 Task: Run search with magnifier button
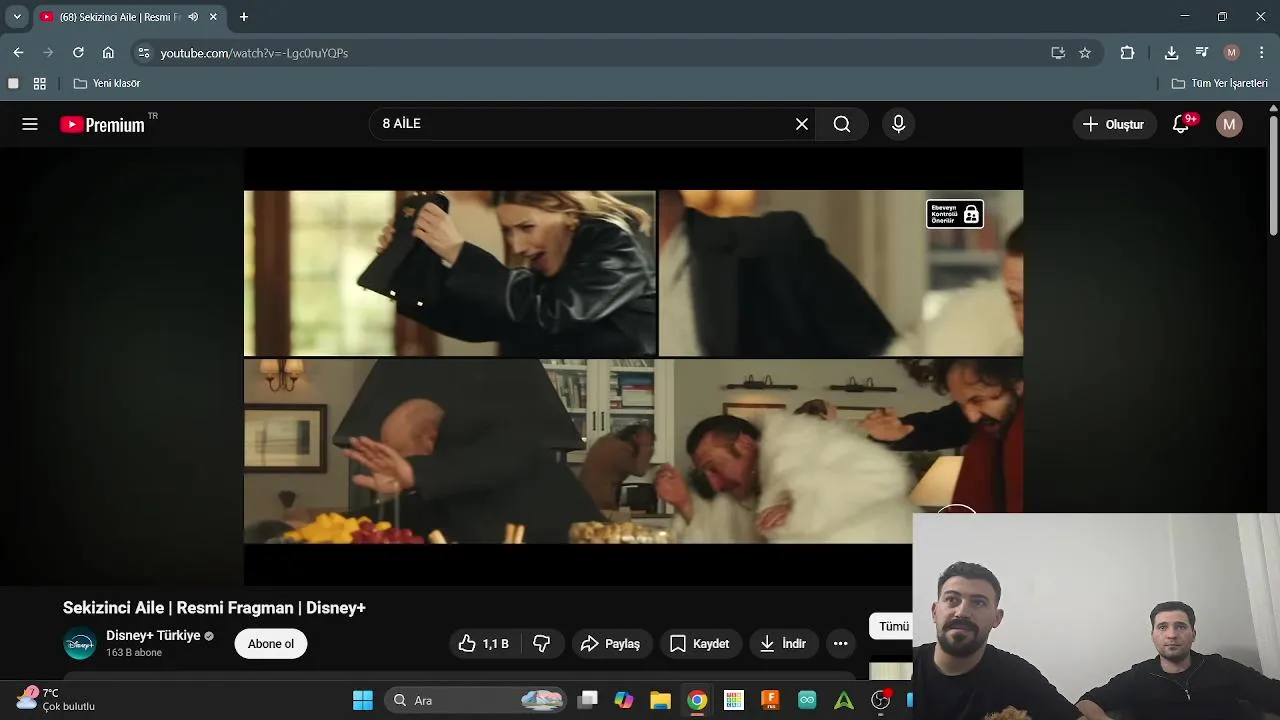pyautogui.click(x=842, y=124)
